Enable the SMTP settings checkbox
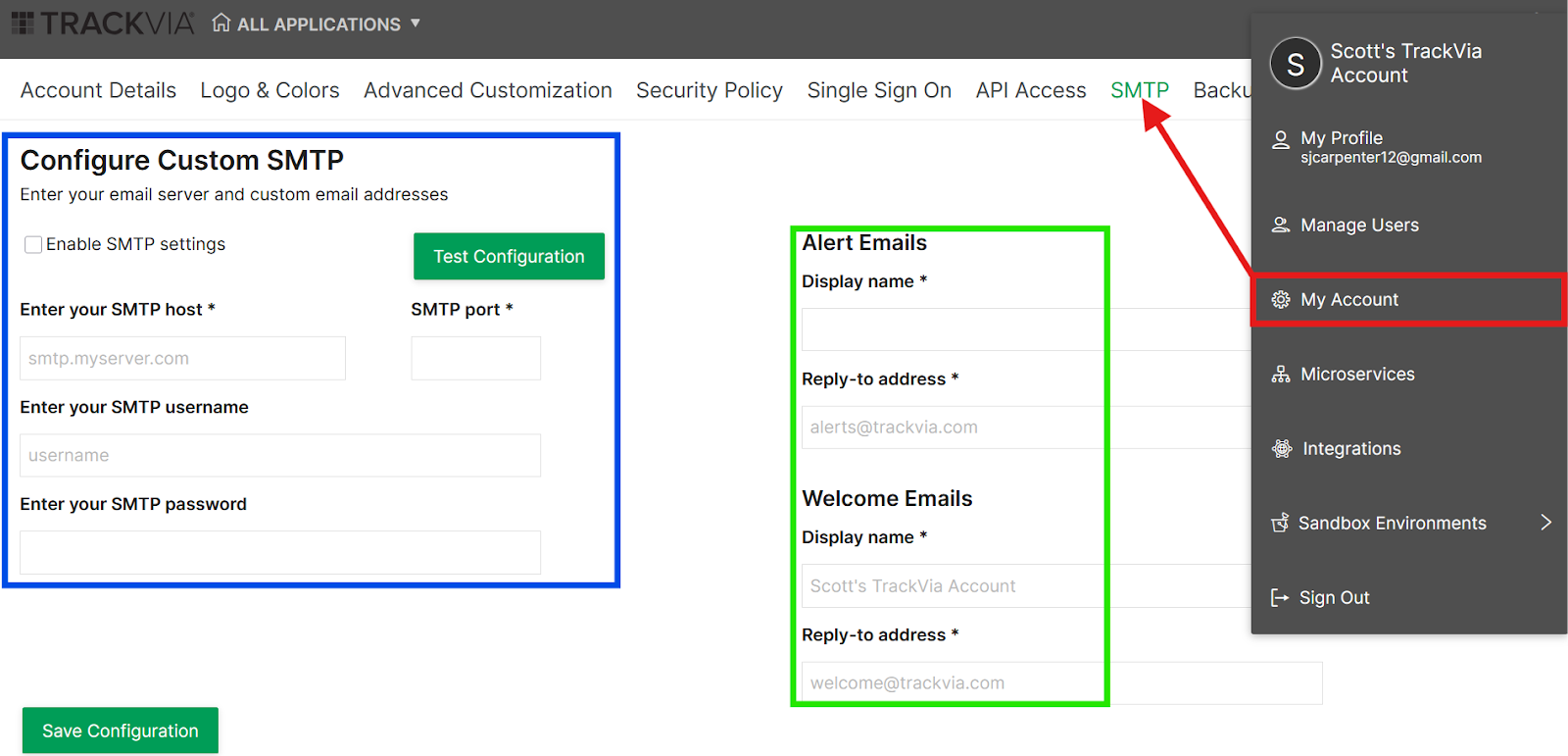The height and width of the screenshot is (756, 1568). tap(33, 245)
